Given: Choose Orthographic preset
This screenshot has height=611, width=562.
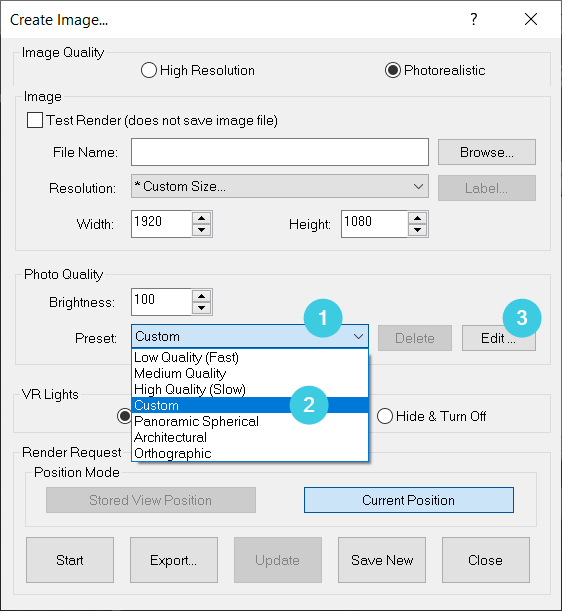Looking at the screenshot, I should pyautogui.click(x=250, y=453).
